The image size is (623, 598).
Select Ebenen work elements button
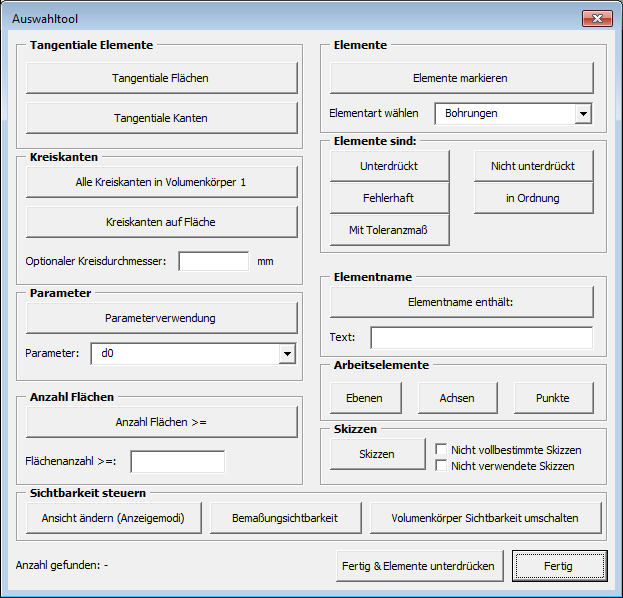coord(366,398)
